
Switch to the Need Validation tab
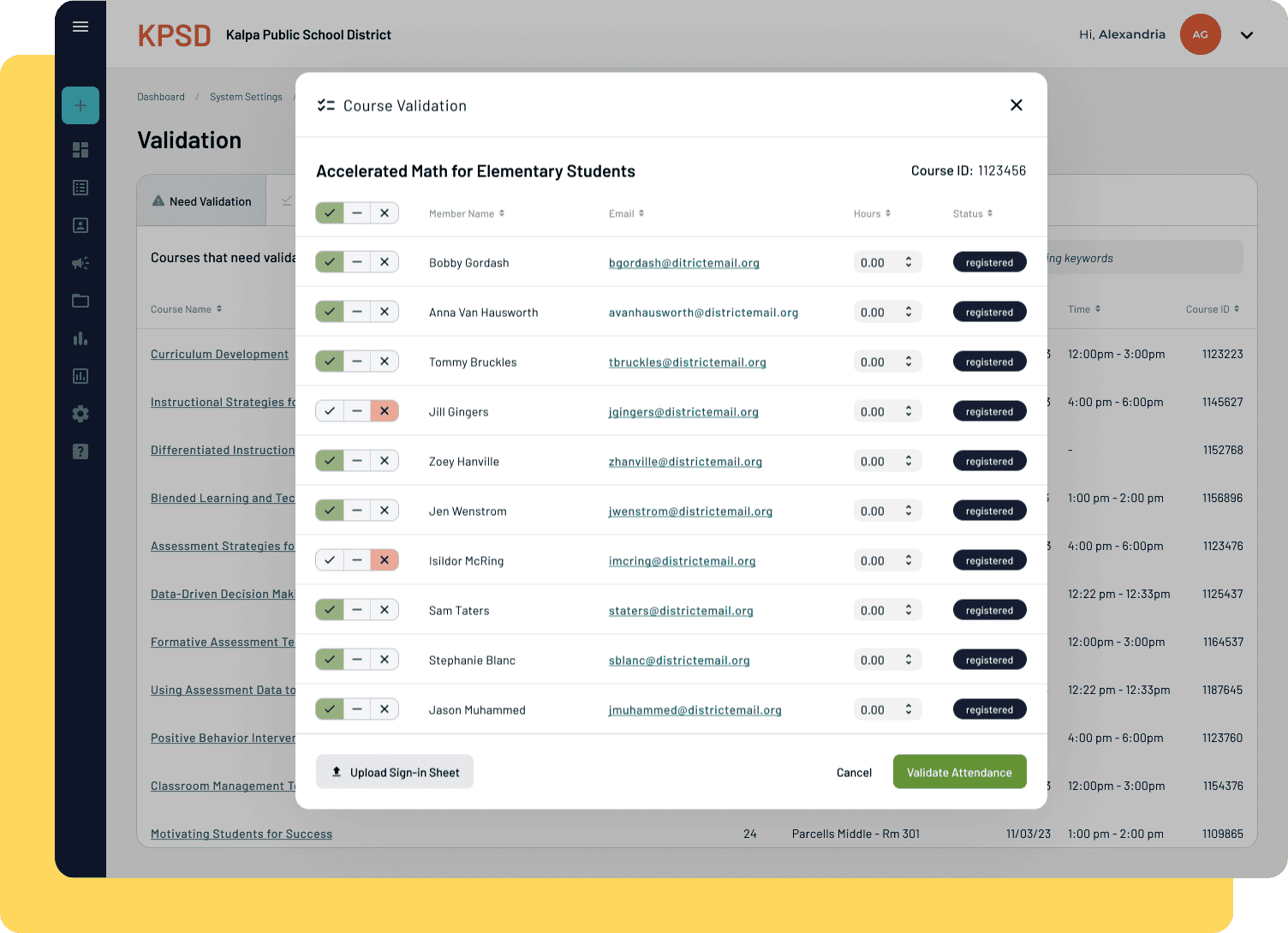pos(202,201)
